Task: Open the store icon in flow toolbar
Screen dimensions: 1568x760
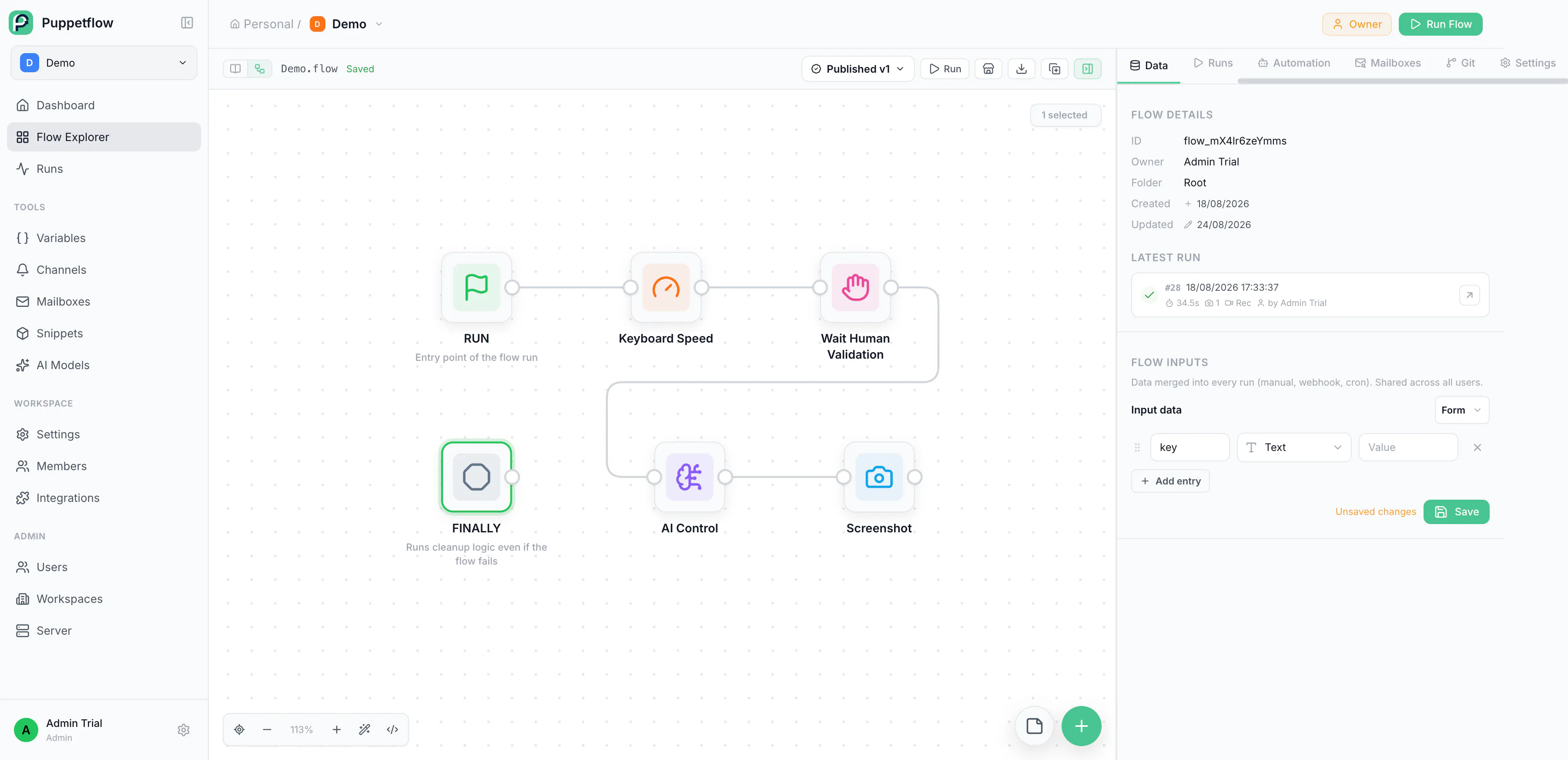Action: click(988, 69)
